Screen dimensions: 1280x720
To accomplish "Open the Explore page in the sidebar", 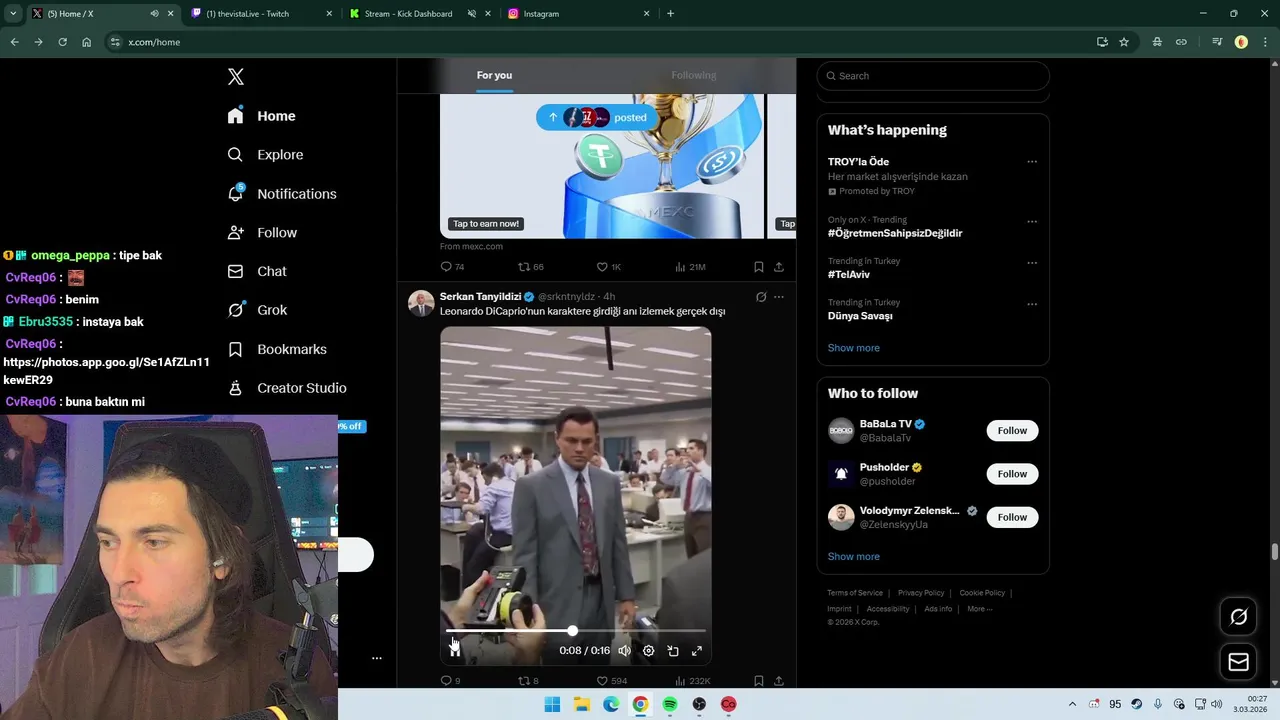I will (x=265, y=155).
